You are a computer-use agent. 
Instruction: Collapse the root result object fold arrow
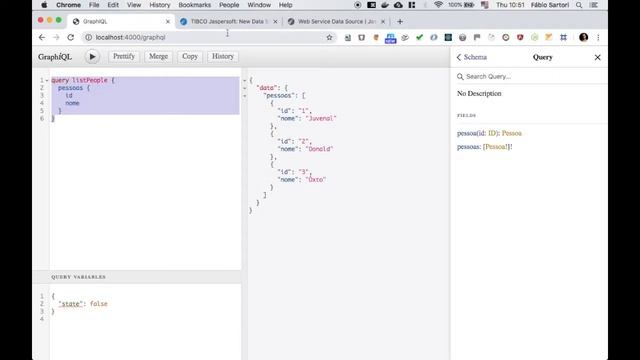(x=244, y=80)
